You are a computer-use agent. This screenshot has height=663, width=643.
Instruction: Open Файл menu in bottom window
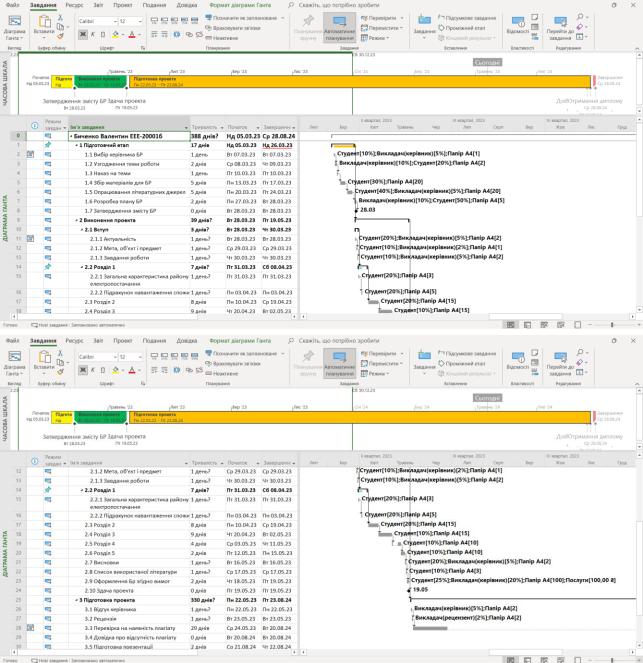pyautogui.click(x=13, y=340)
